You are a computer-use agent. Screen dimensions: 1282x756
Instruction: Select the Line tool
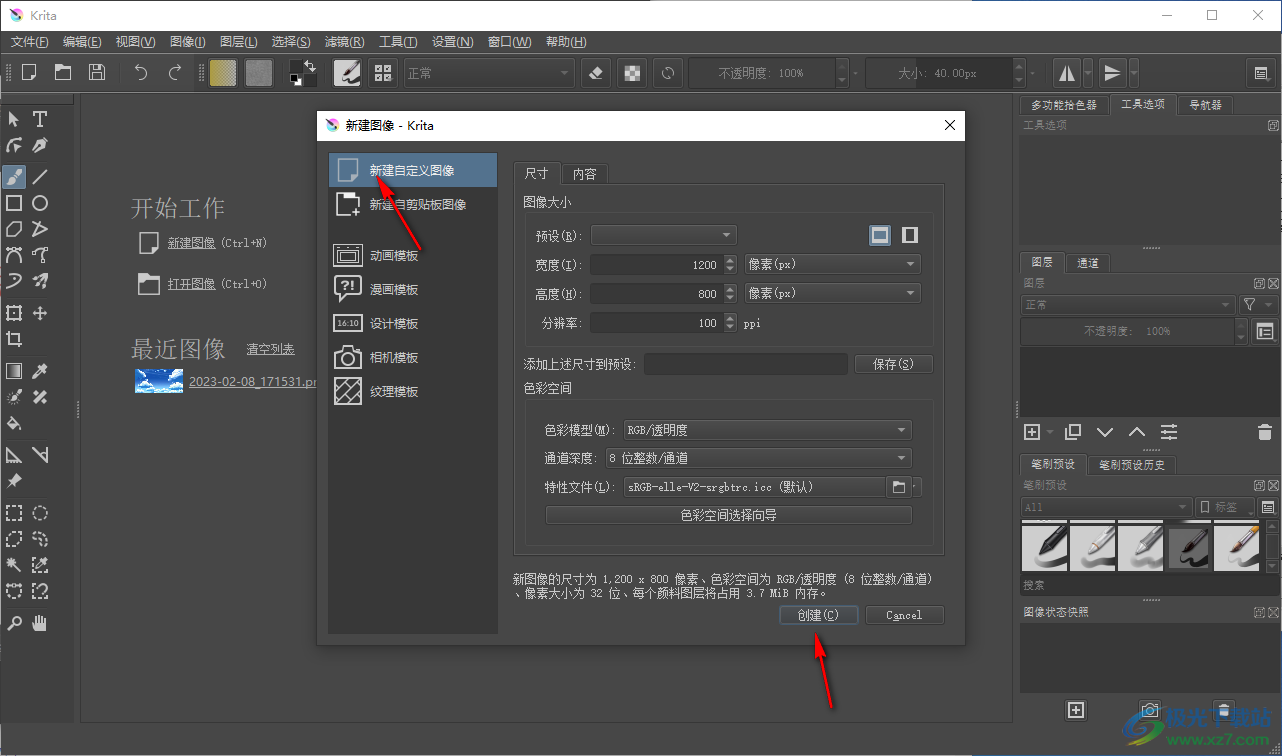tap(40, 177)
